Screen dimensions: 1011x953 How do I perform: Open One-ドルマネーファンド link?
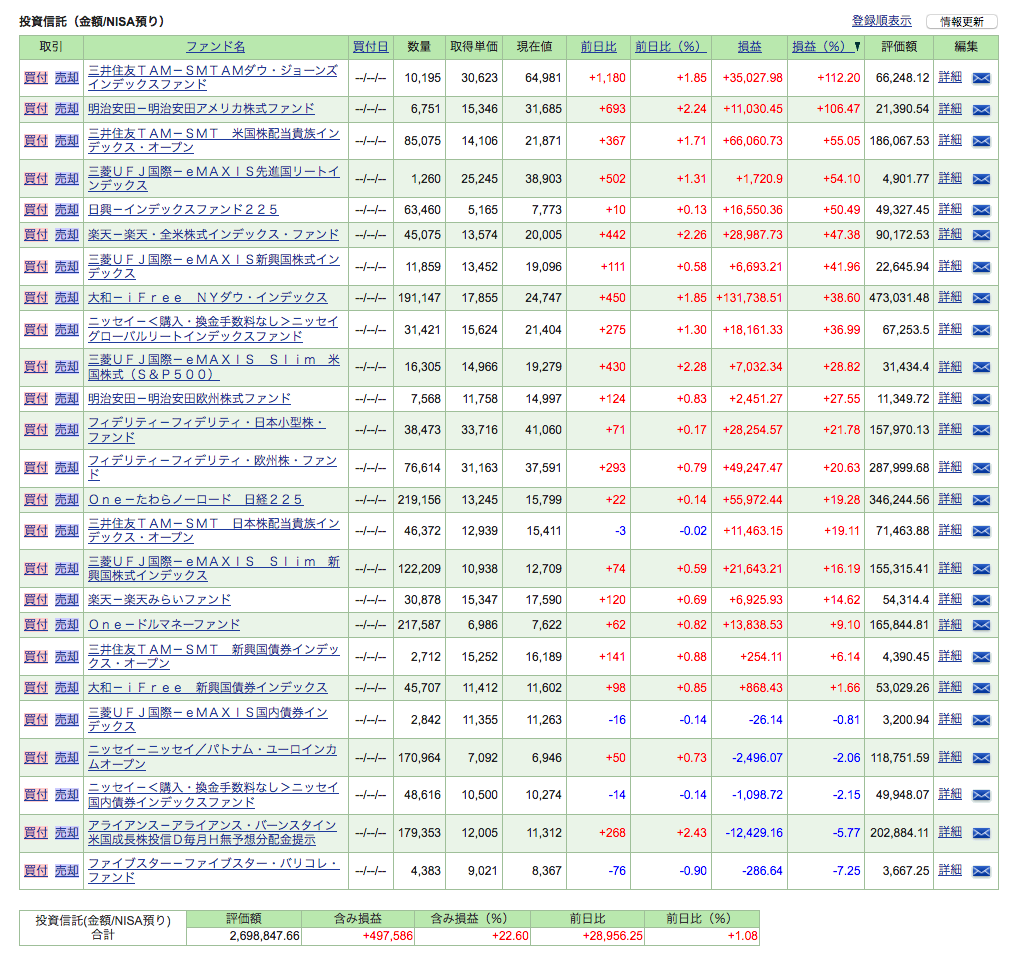coord(164,624)
